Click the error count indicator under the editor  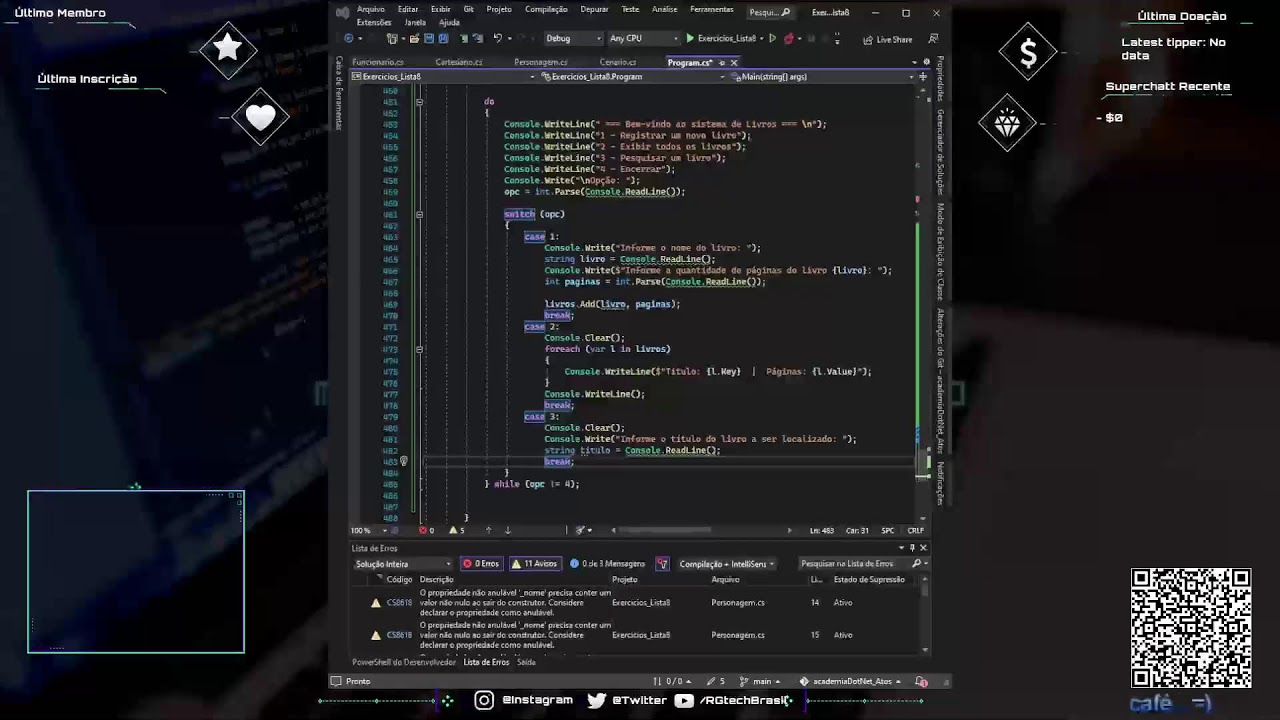tap(426, 530)
